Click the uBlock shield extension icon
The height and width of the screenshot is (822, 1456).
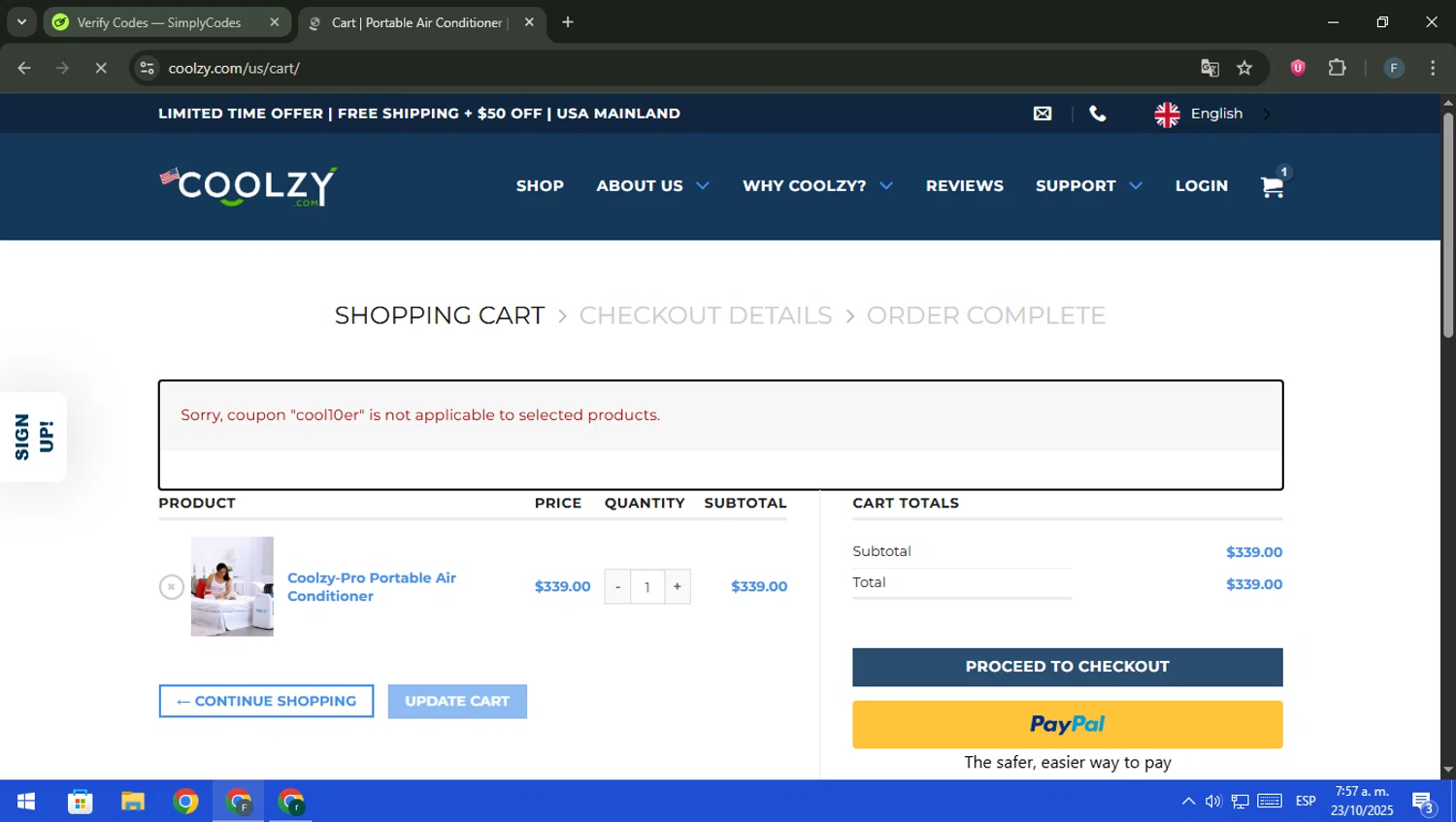coord(1298,68)
